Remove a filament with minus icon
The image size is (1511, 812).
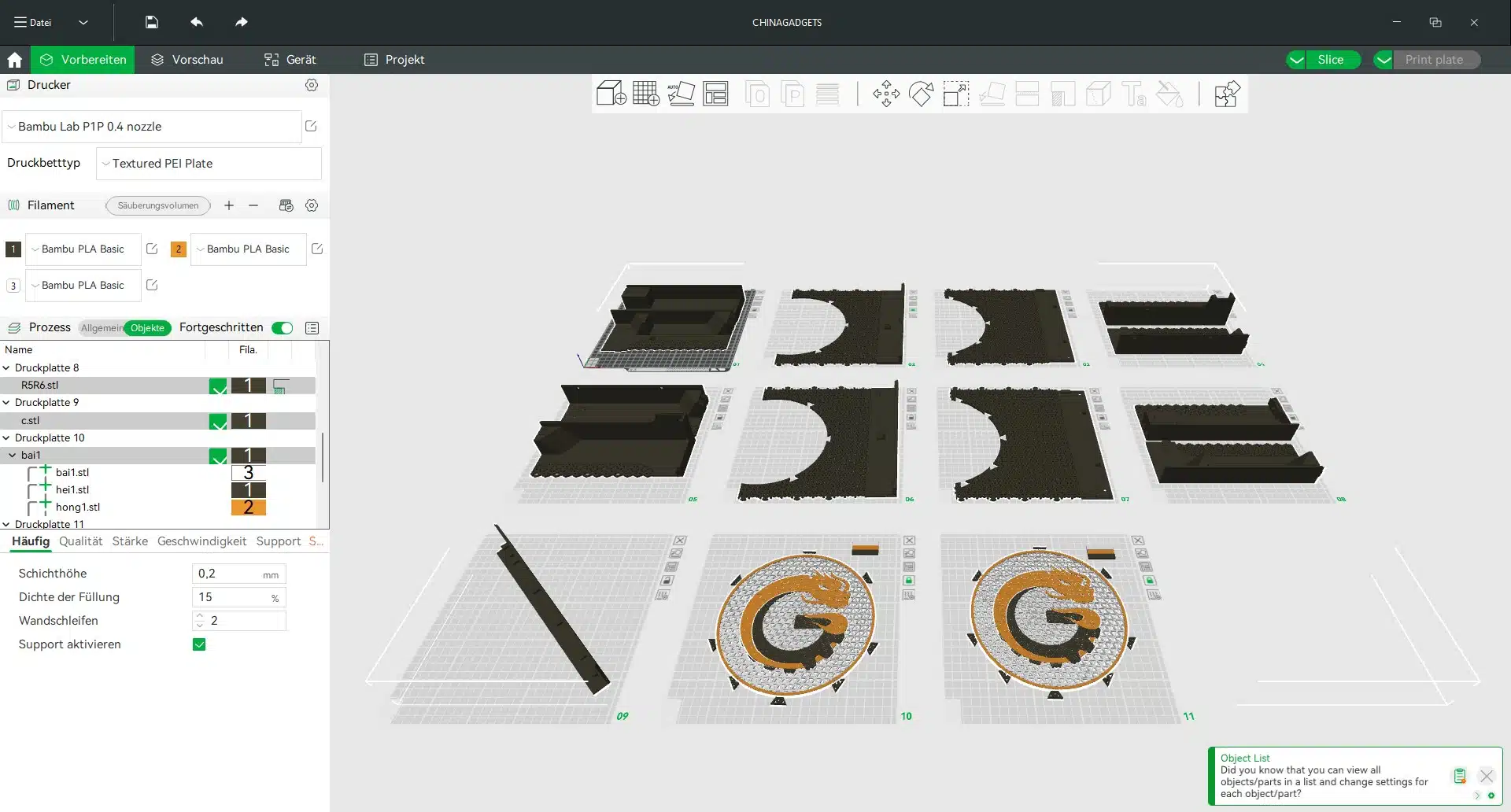[253, 205]
